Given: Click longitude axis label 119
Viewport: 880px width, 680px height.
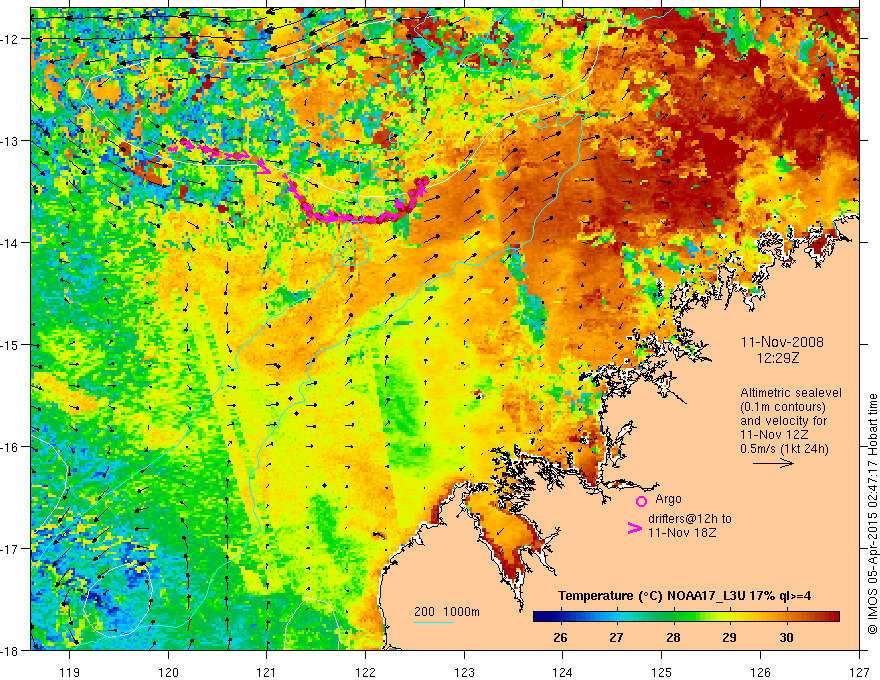Looking at the screenshot, I should pos(70,672).
